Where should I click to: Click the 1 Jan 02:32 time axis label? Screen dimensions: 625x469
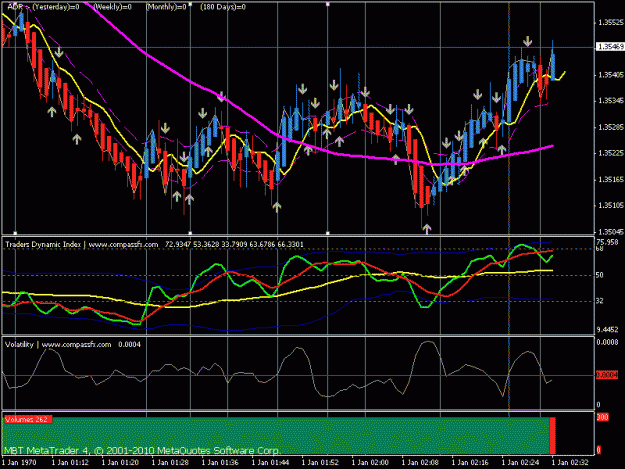click(x=570, y=463)
